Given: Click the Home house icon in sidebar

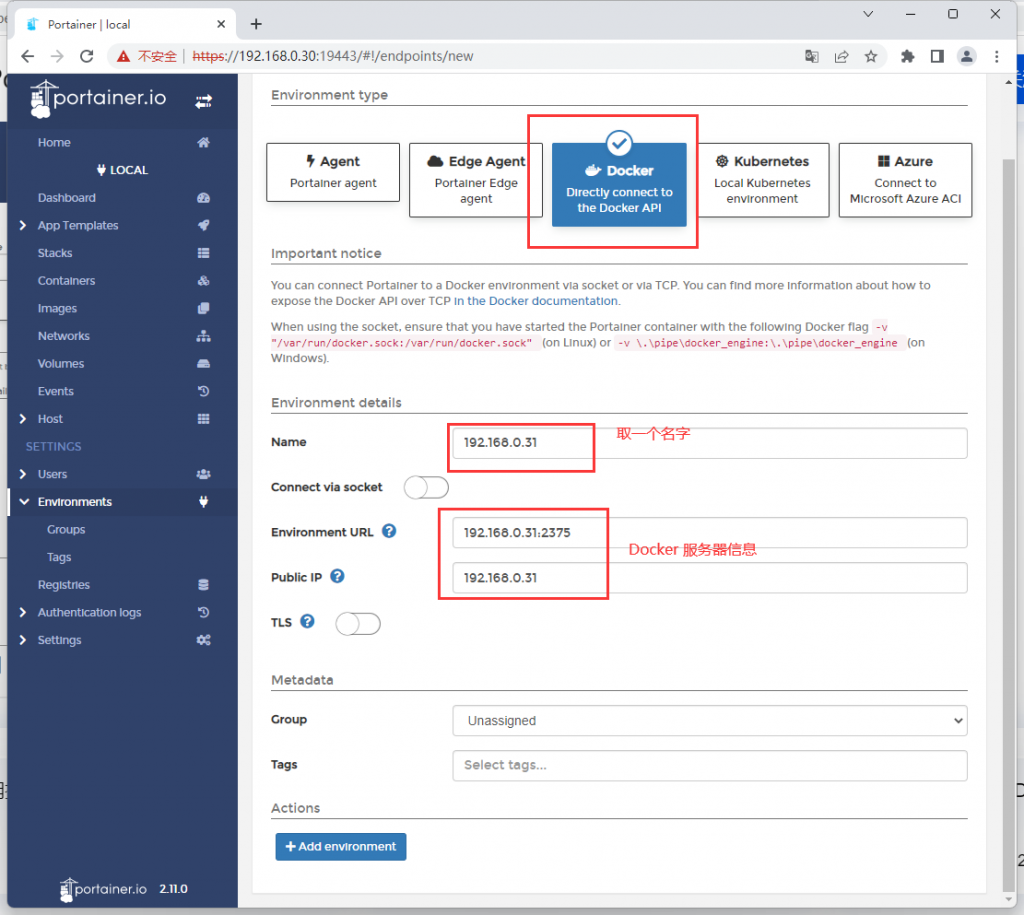Looking at the screenshot, I should [x=203, y=142].
